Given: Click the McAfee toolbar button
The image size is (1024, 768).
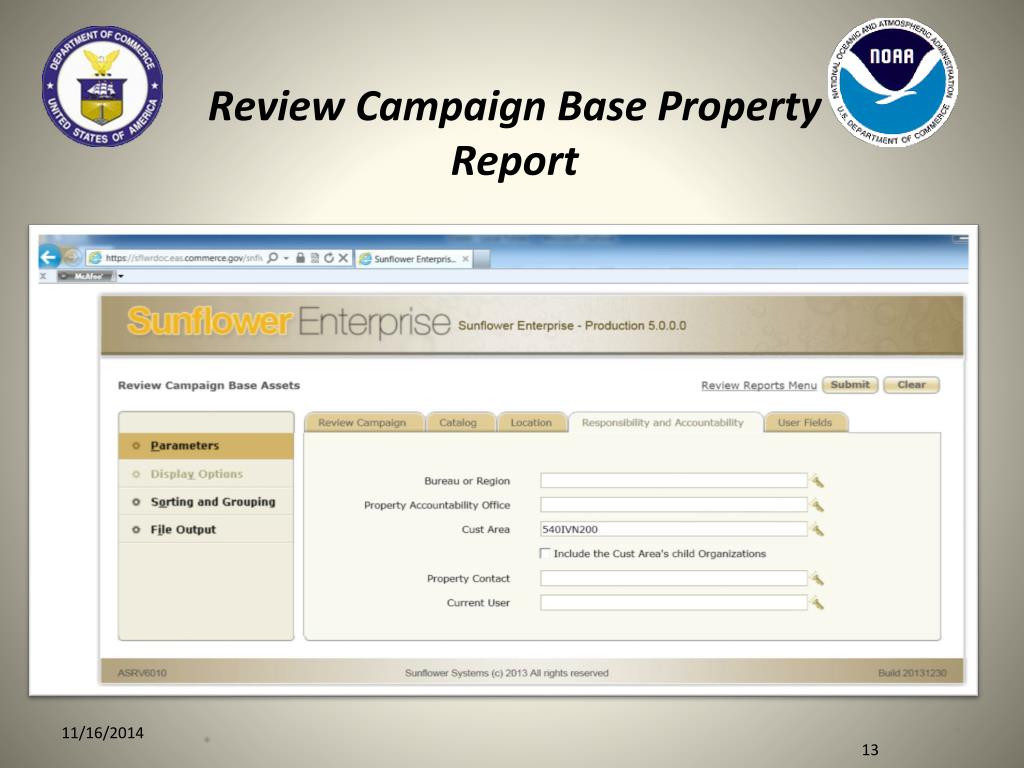Looking at the screenshot, I should click(86, 276).
